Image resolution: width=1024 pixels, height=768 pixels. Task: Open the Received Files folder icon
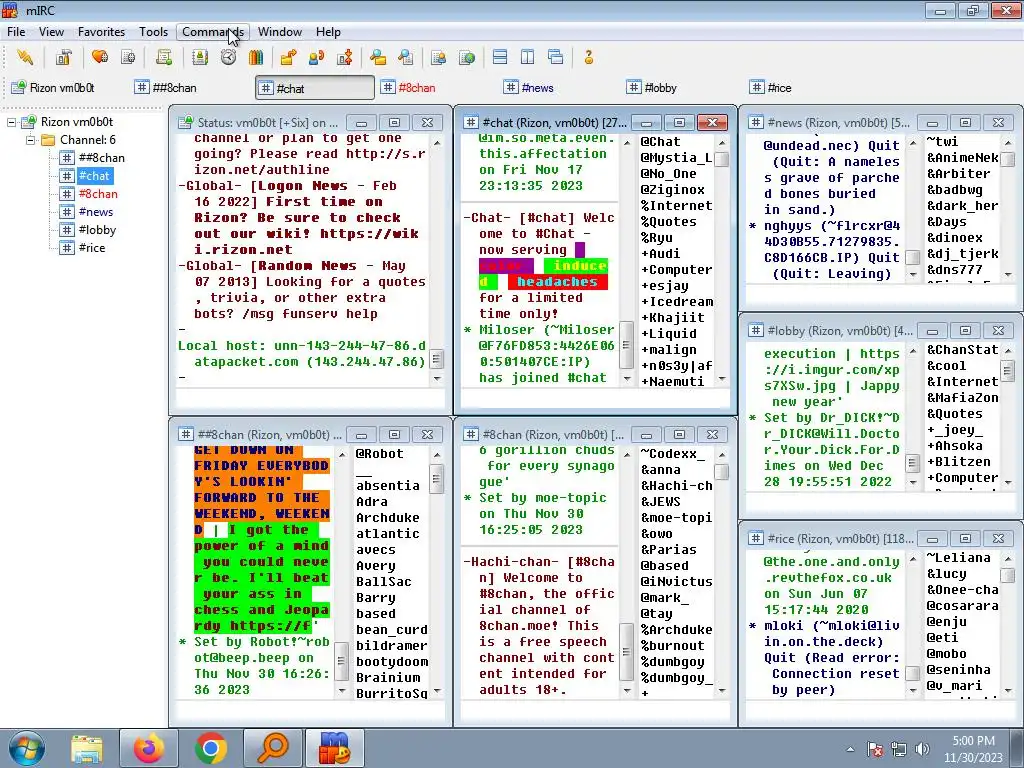tap(377, 57)
